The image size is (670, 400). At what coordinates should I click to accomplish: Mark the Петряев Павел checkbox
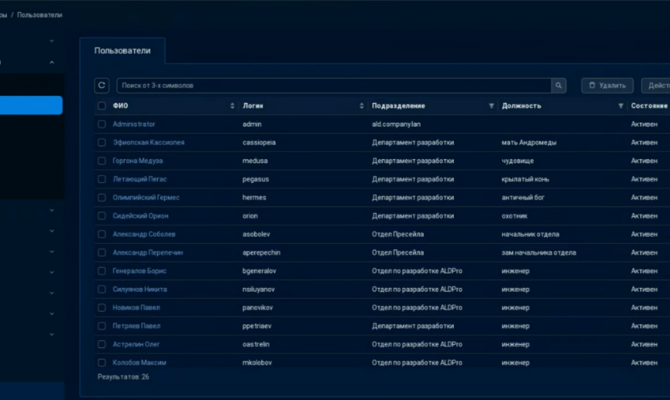coord(102,326)
